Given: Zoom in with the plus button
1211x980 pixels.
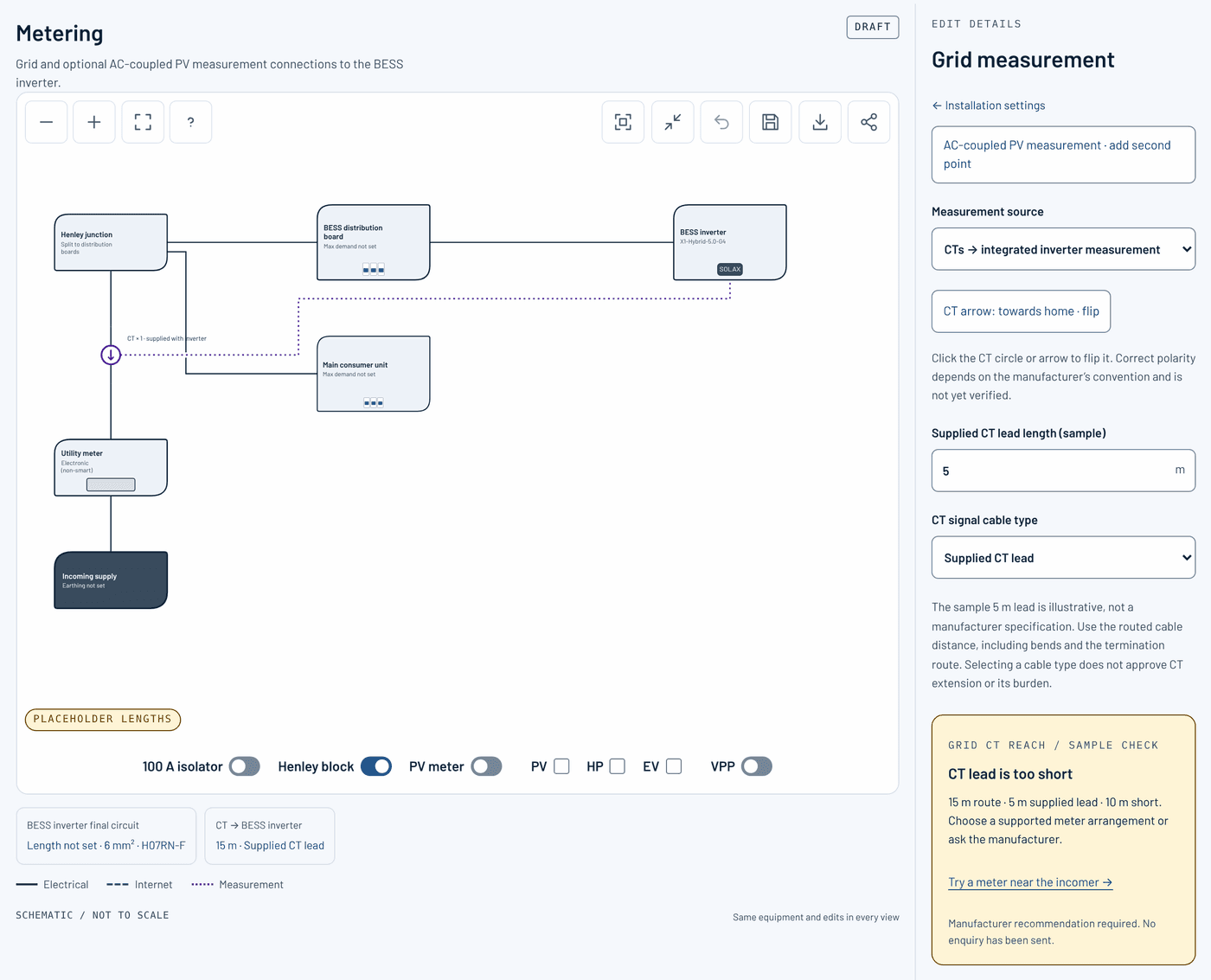Looking at the screenshot, I should 94,122.
